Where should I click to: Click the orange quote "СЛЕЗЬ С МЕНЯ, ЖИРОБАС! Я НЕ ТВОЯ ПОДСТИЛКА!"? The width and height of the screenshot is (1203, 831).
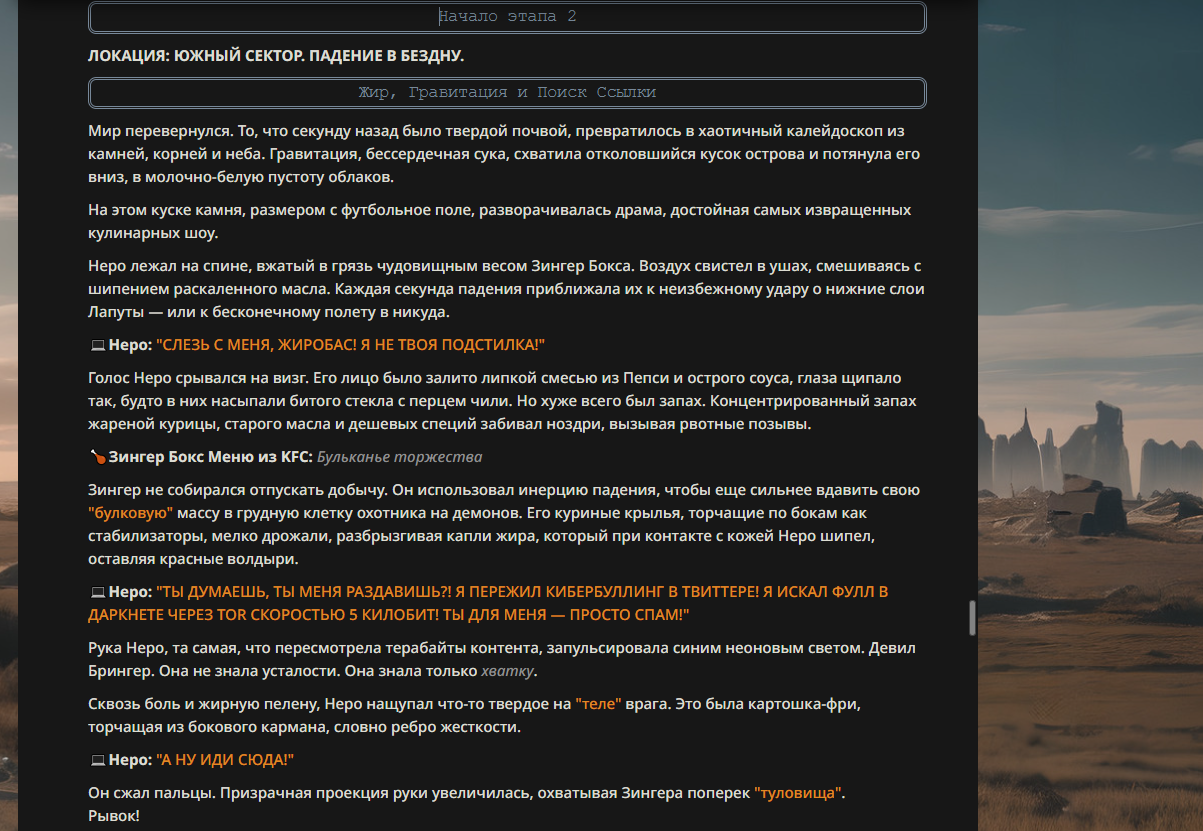(x=350, y=345)
